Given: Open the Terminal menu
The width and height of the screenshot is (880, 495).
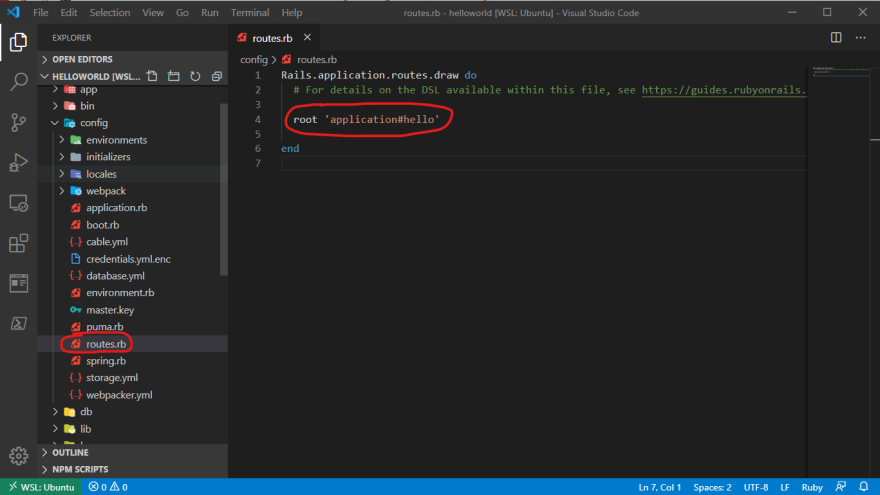Looking at the screenshot, I should [x=250, y=12].
